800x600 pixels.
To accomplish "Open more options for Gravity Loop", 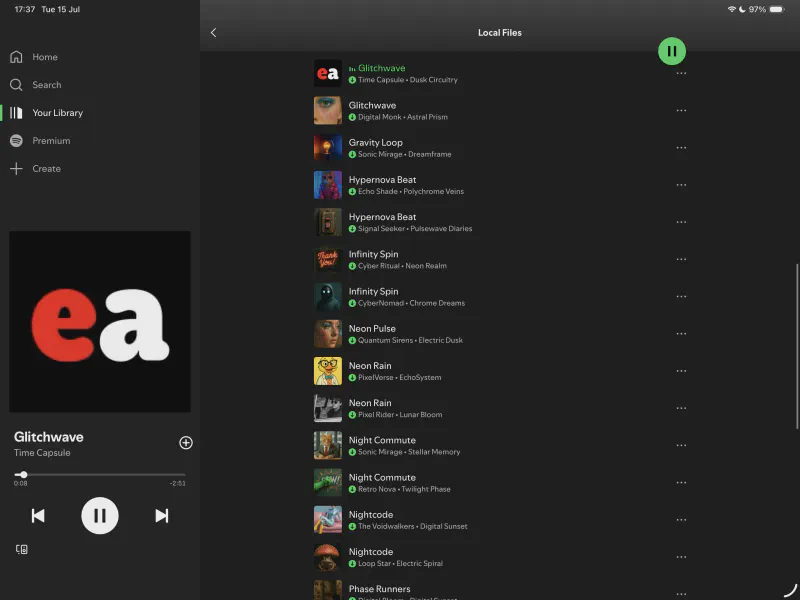I will point(681,148).
